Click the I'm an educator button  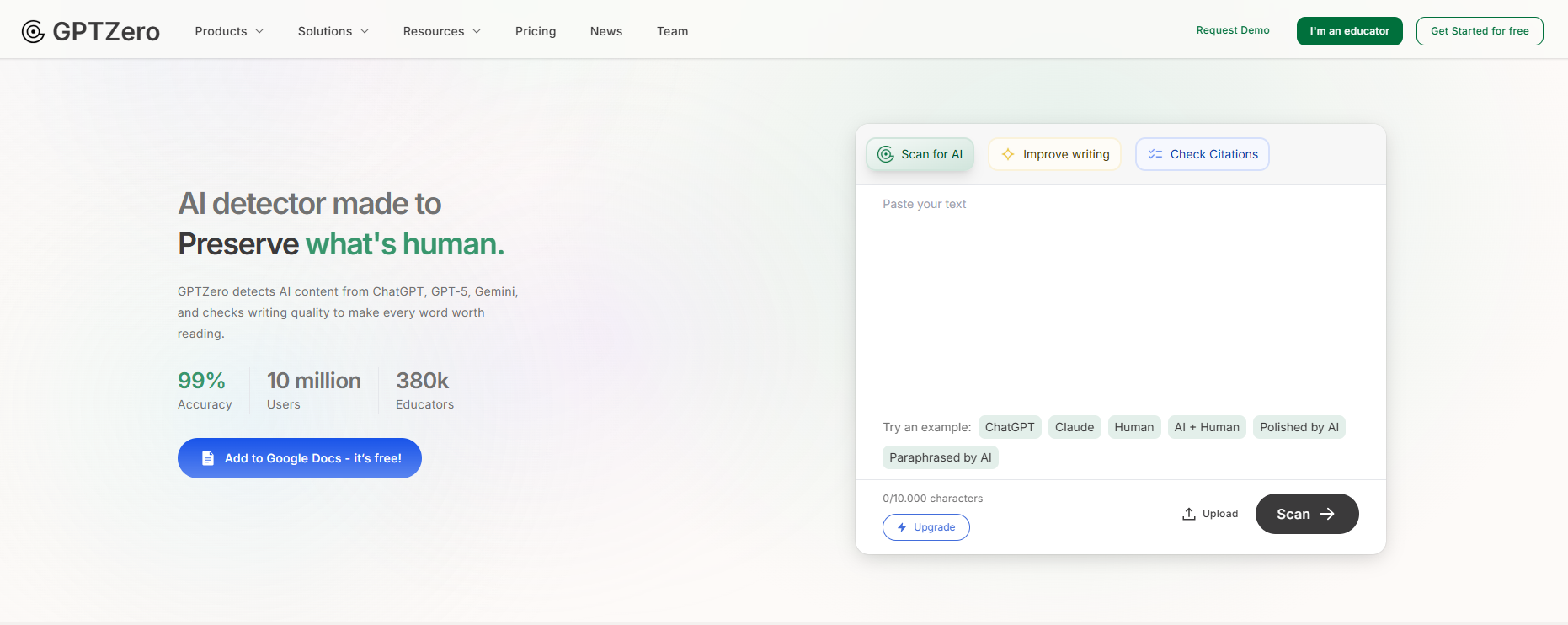pos(1350,31)
